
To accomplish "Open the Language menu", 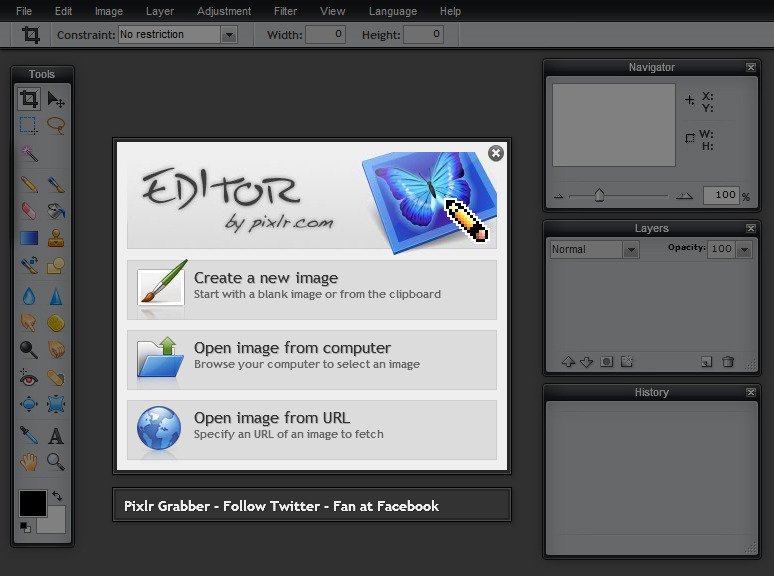I will coord(392,11).
